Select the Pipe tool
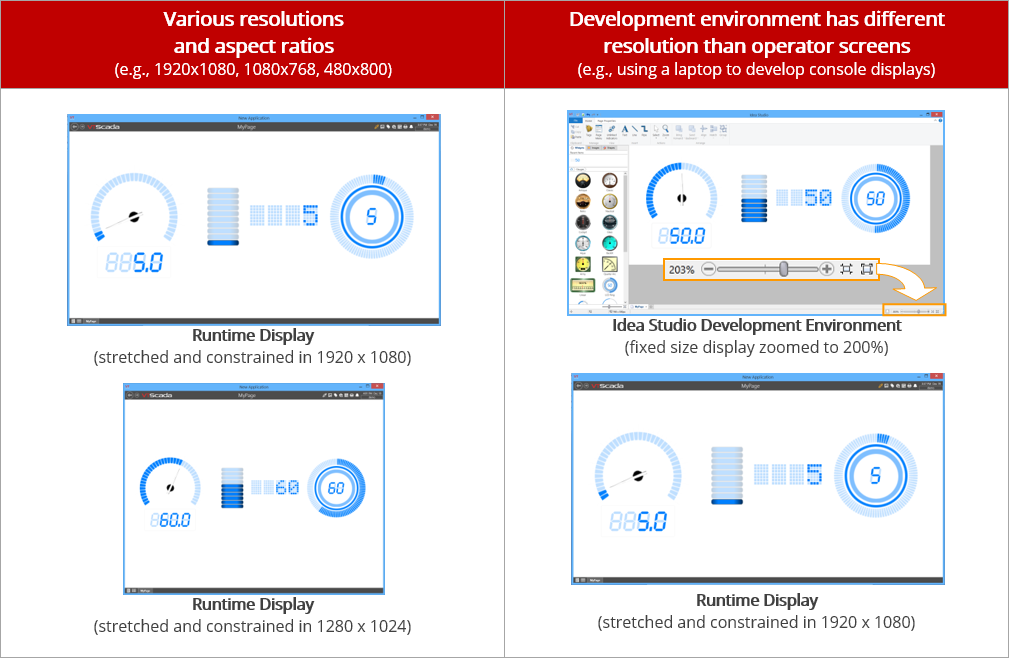Viewport: 1009px width, 658px height. pyautogui.click(x=645, y=130)
